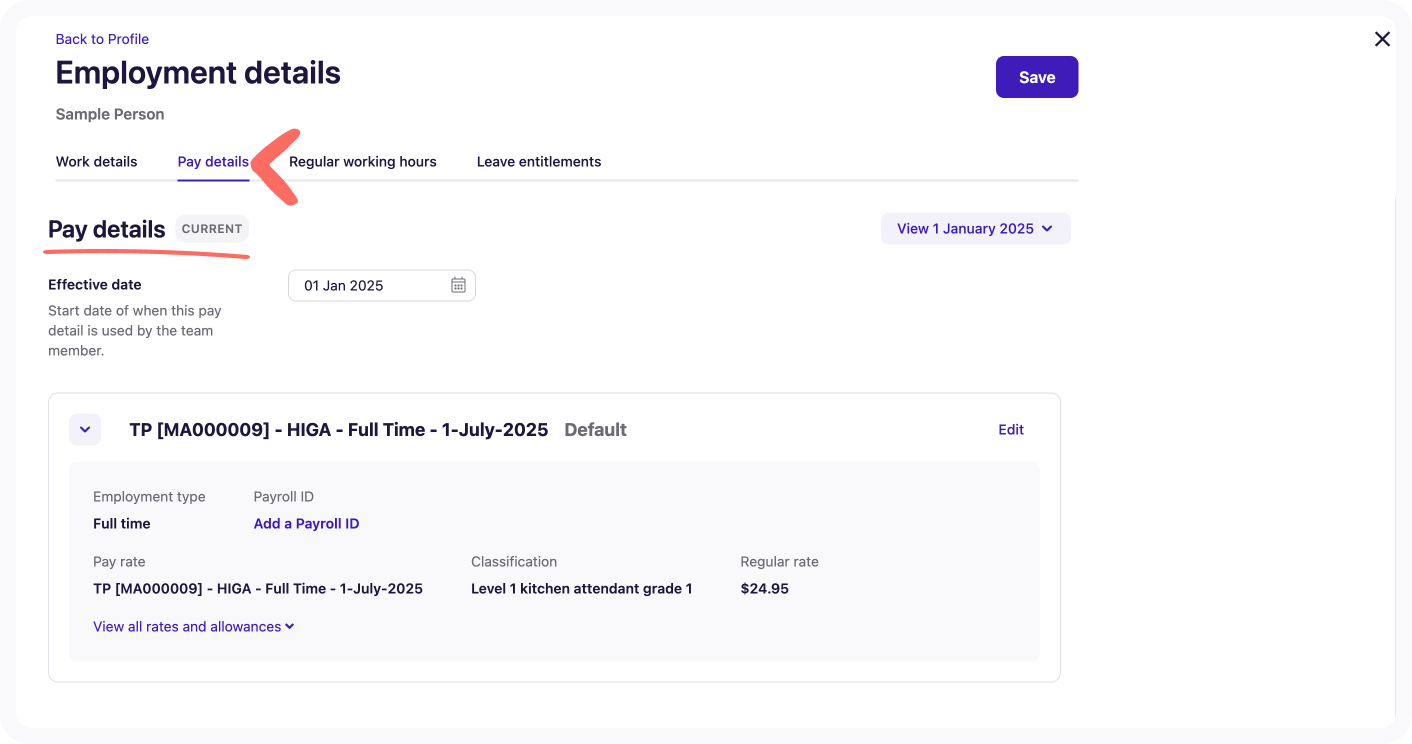Image resolution: width=1412 pixels, height=744 pixels.
Task: Close the Employment details dialog
Action: [x=1382, y=39]
